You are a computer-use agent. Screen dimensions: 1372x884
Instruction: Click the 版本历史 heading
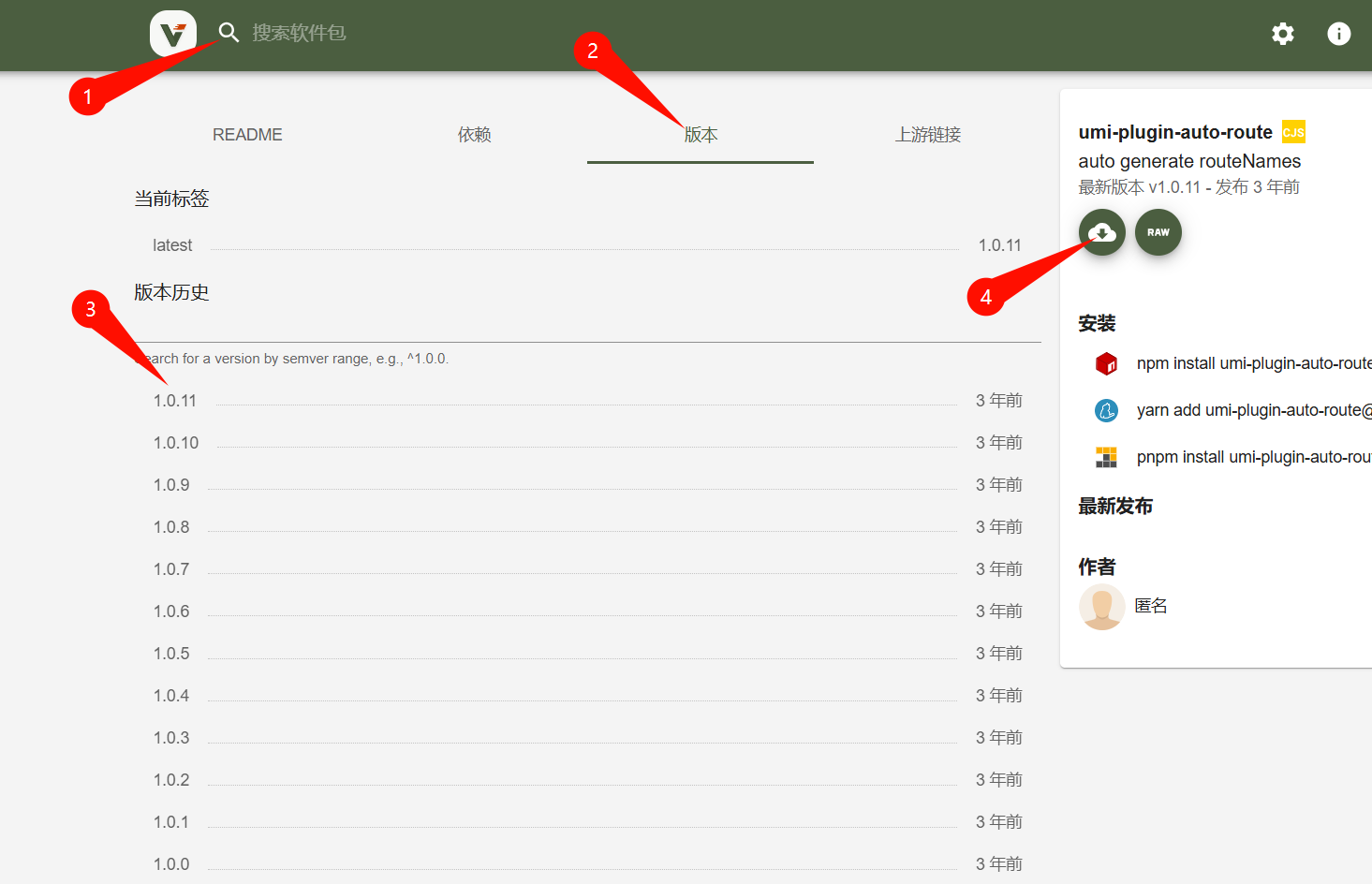pyautogui.click(x=171, y=292)
